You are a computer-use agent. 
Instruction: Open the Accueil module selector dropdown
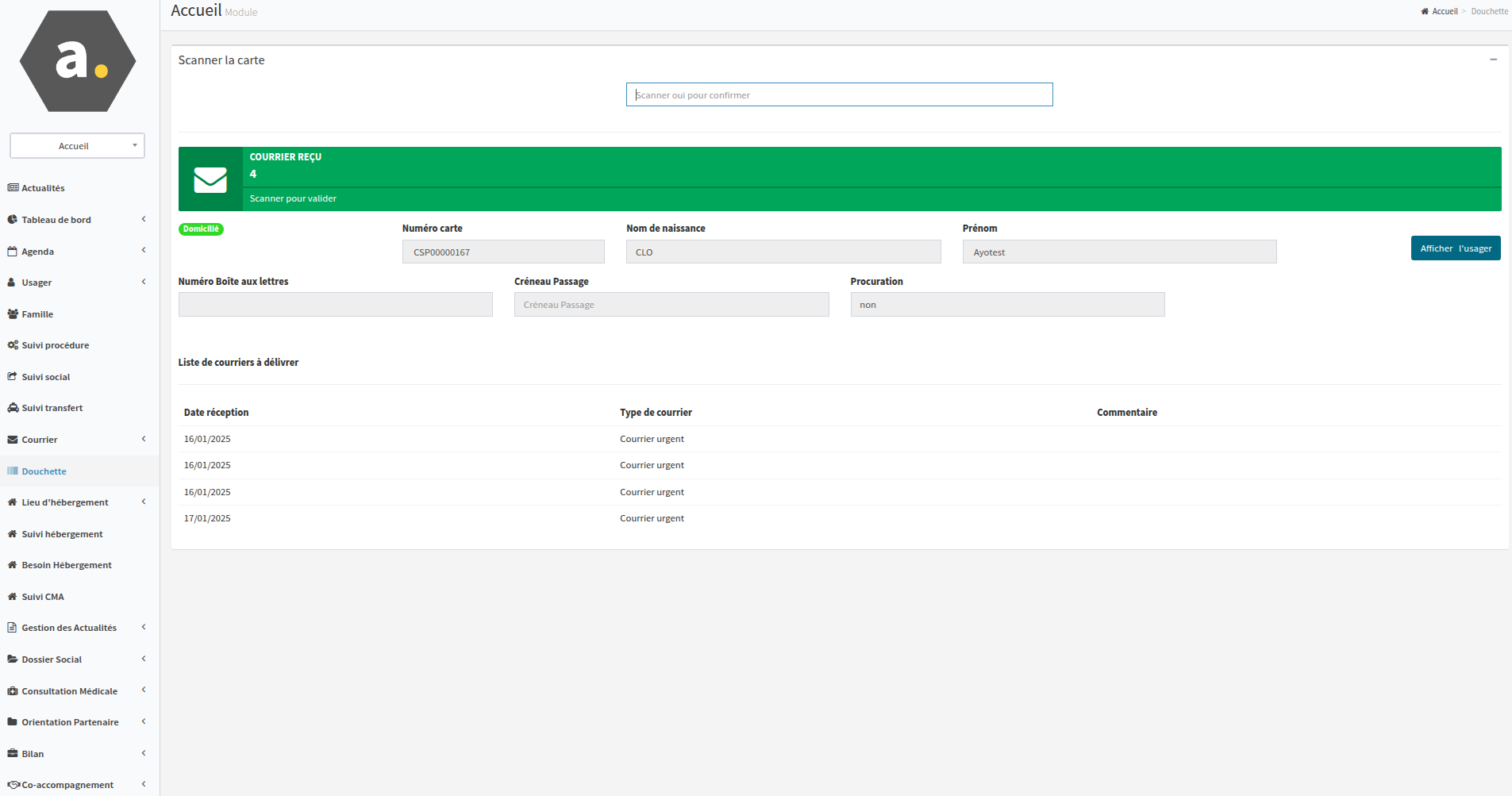pyautogui.click(x=77, y=145)
